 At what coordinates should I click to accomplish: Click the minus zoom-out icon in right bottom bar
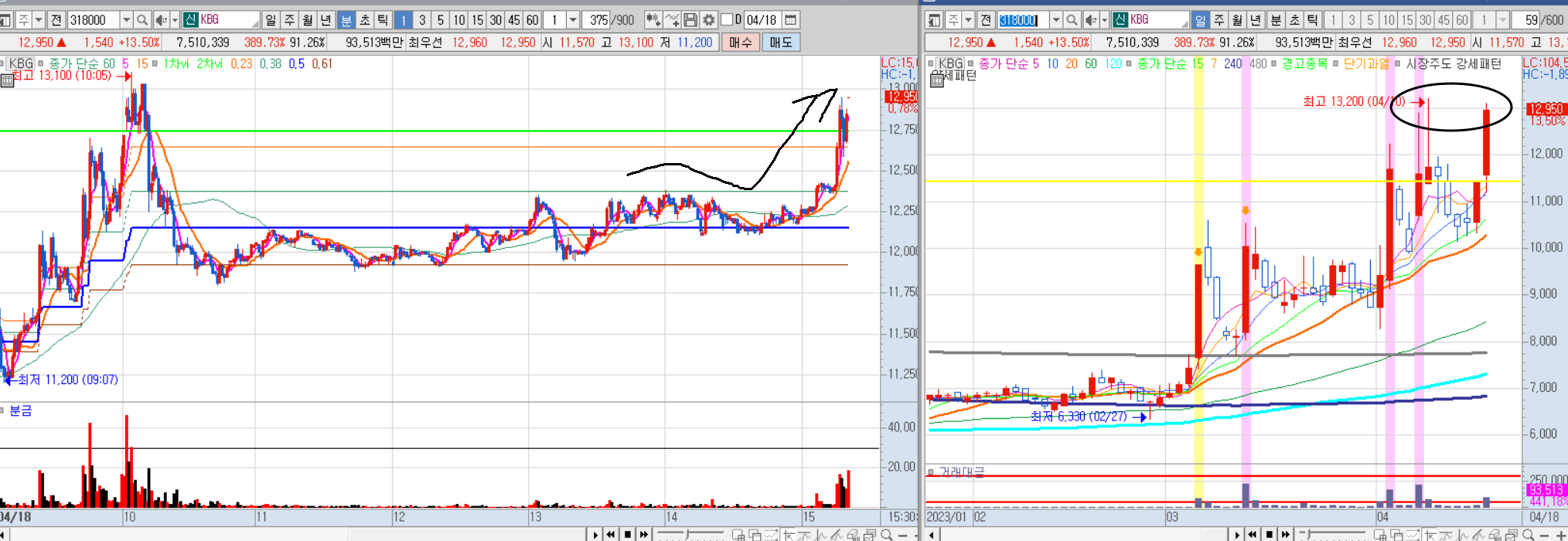1544,535
